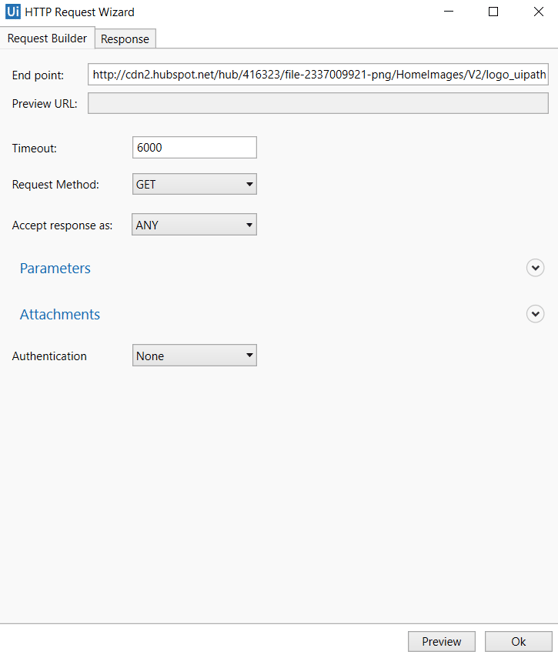The height and width of the screenshot is (658, 558).
Task: Click the Parameters heading
Action: (x=55, y=268)
